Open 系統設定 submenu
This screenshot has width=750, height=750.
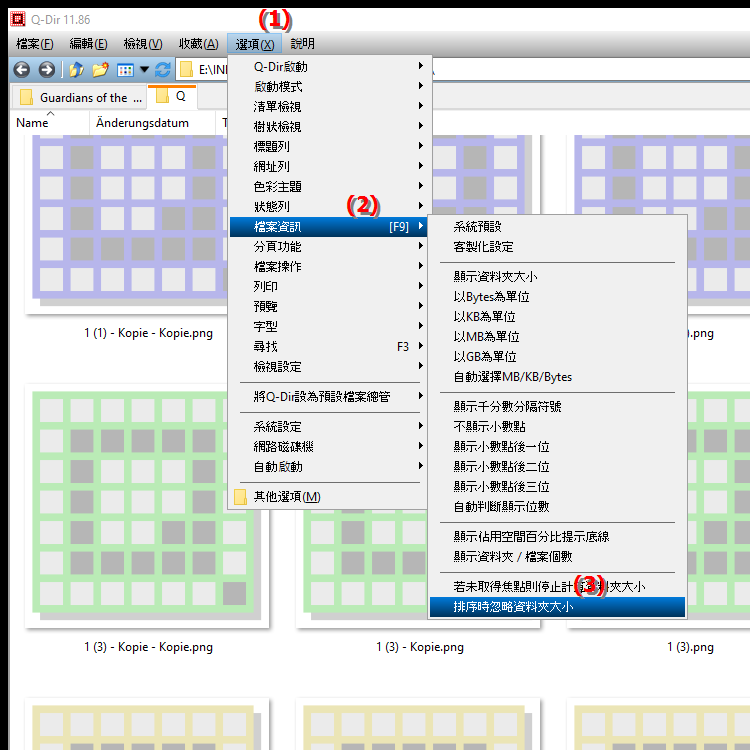tap(330, 427)
